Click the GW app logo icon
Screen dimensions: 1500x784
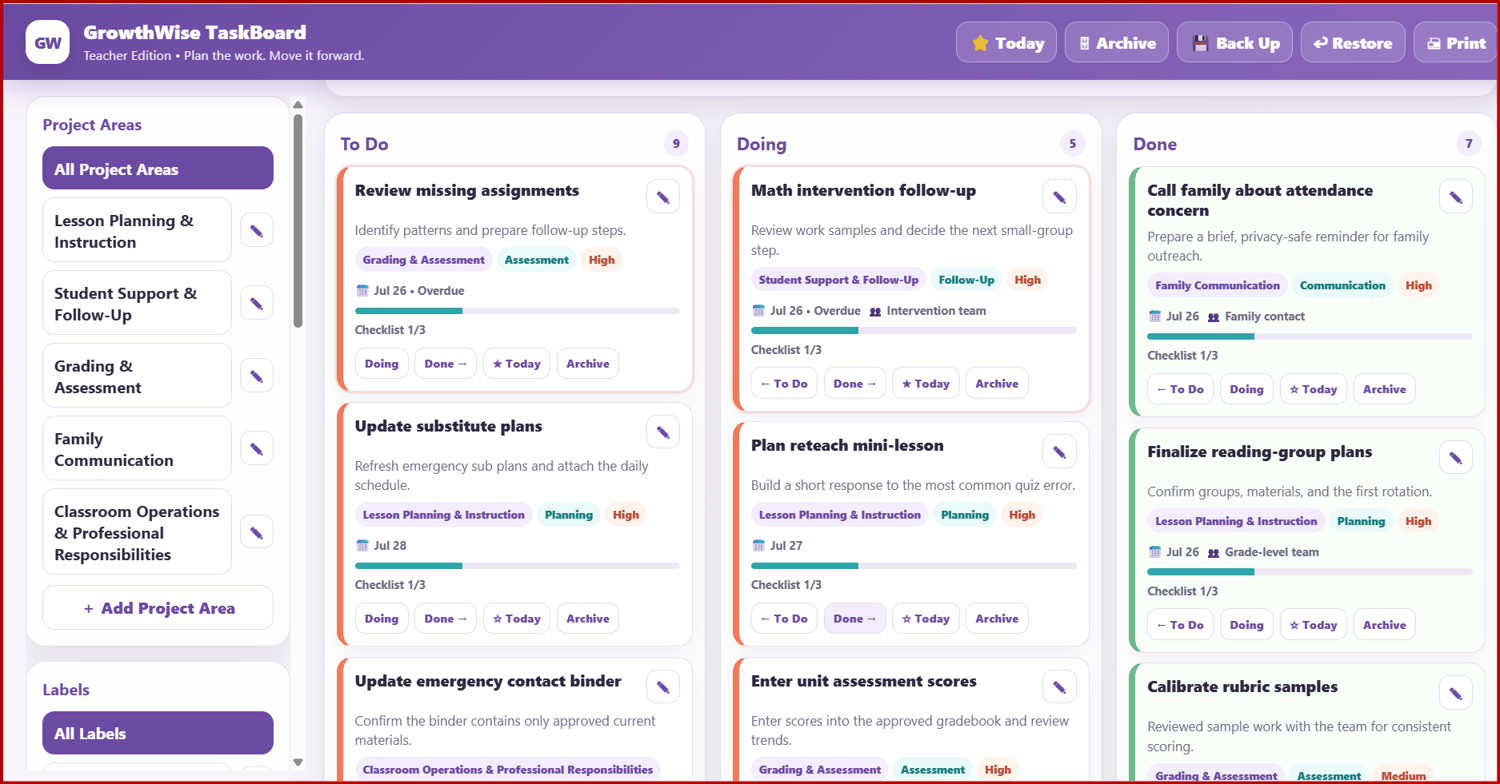point(47,42)
